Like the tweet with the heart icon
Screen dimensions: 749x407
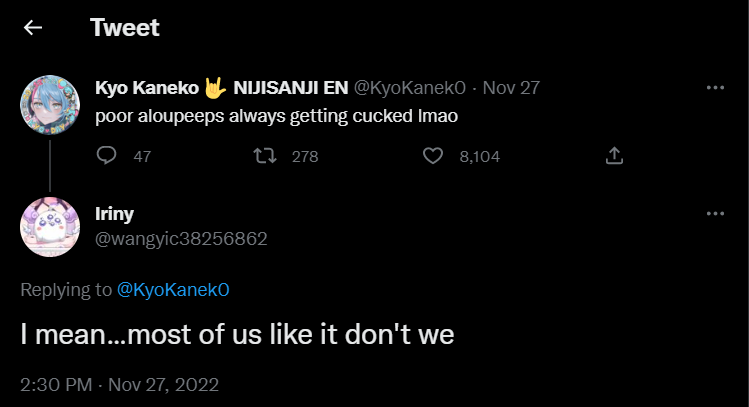point(432,156)
